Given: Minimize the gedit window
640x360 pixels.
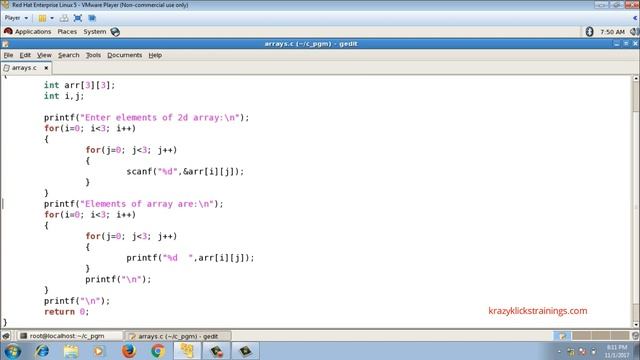Looking at the screenshot, I should [x=617, y=44].
